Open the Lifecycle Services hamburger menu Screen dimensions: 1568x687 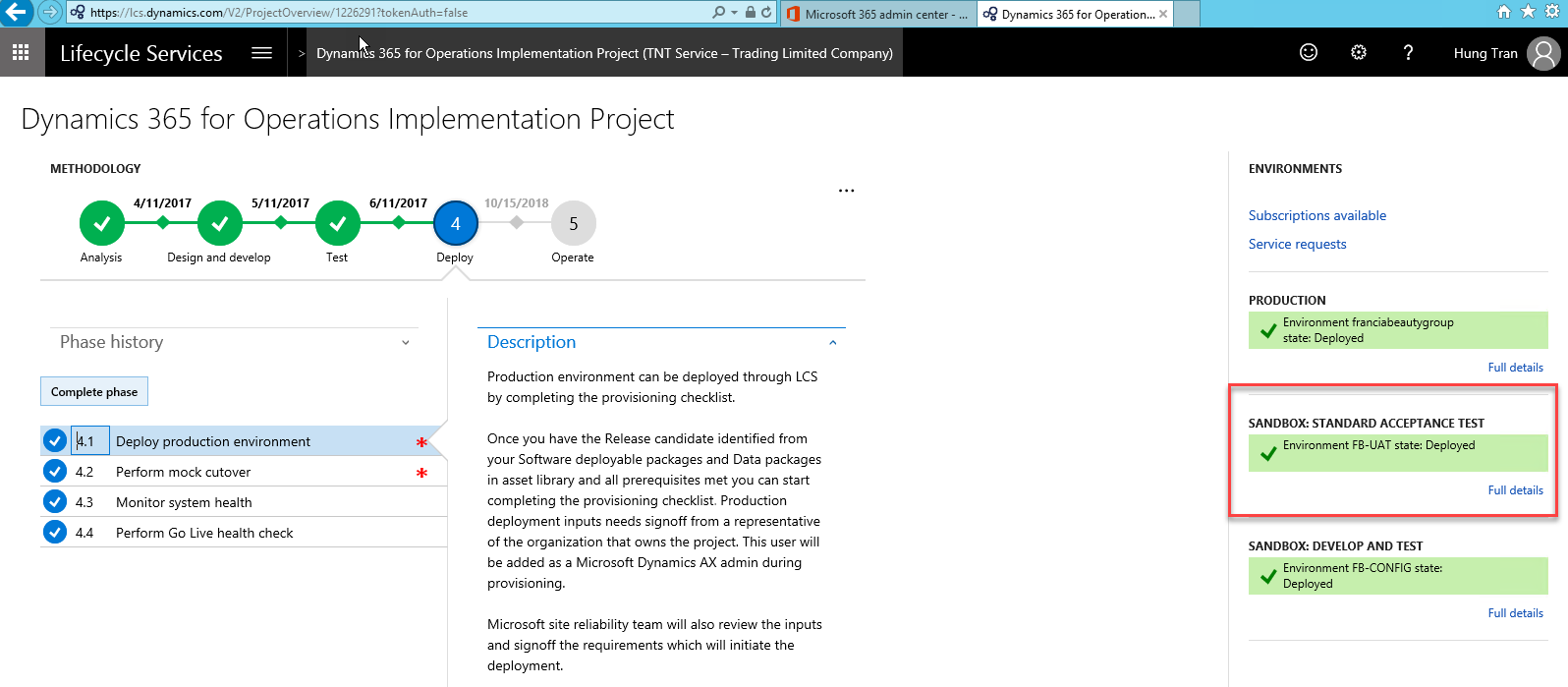261,53
